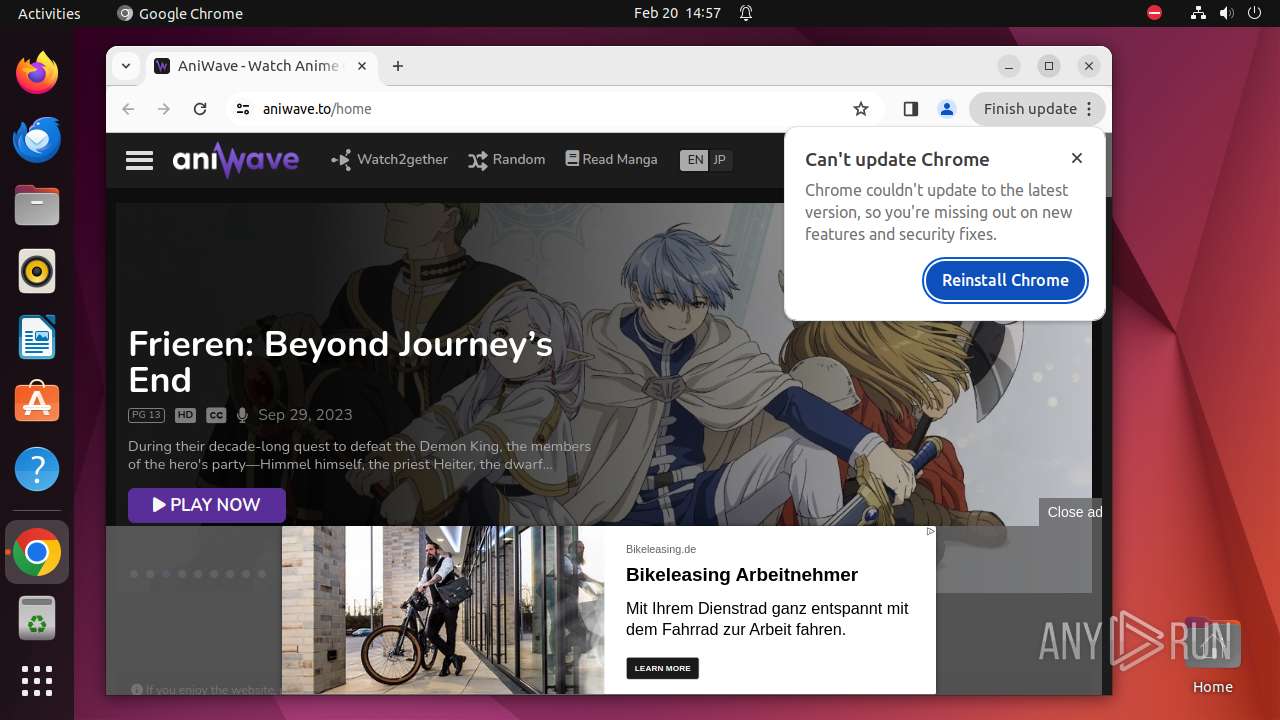Close the bottom ad with Close ad
The width and height of the screenshot is (1280, 720).
[x=1072, y=512]
